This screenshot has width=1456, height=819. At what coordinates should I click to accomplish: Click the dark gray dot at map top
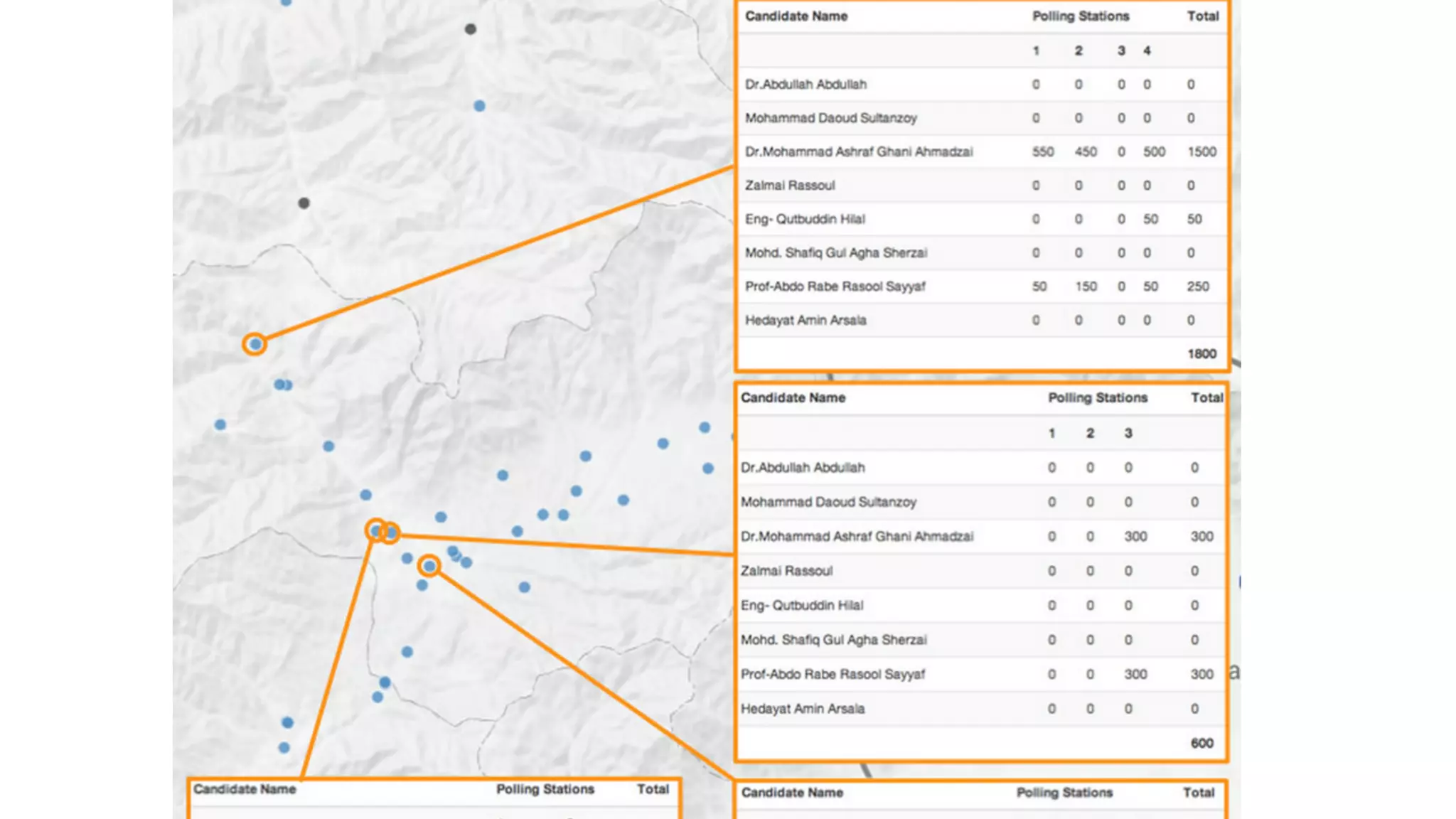[470, 29]
